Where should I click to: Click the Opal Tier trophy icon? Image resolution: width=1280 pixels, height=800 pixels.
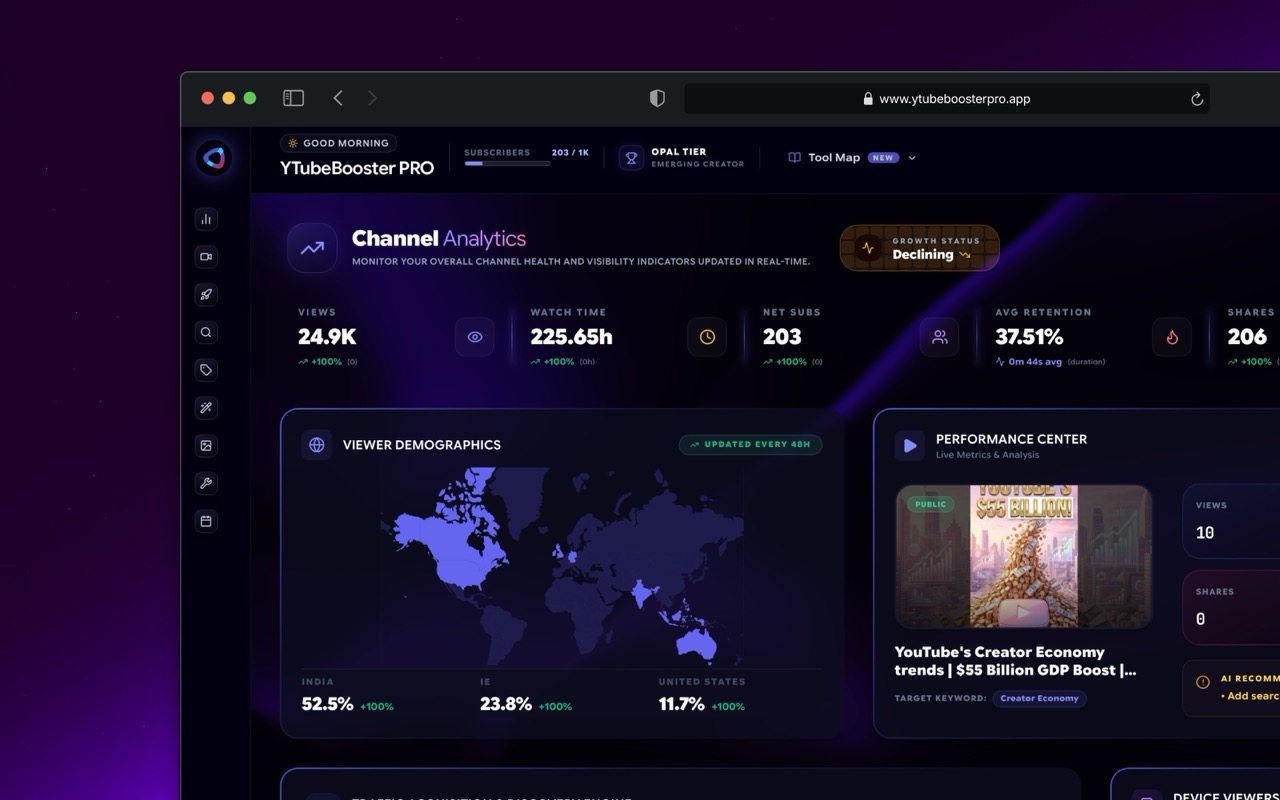pyautogui.click(x=631, y=158)
